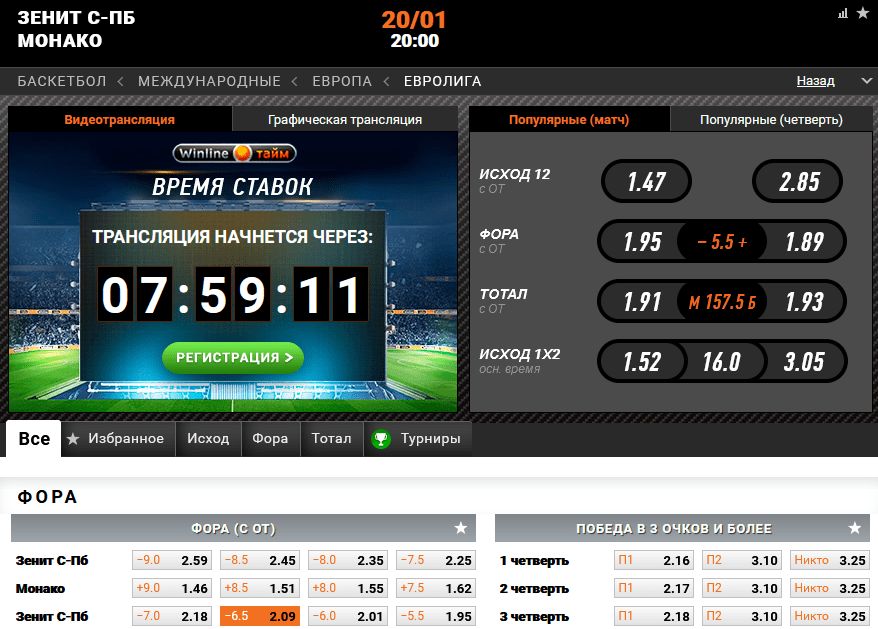878x629 pixels.
Task: Open the Баскетбол breadcrumb
Action: 62,81
